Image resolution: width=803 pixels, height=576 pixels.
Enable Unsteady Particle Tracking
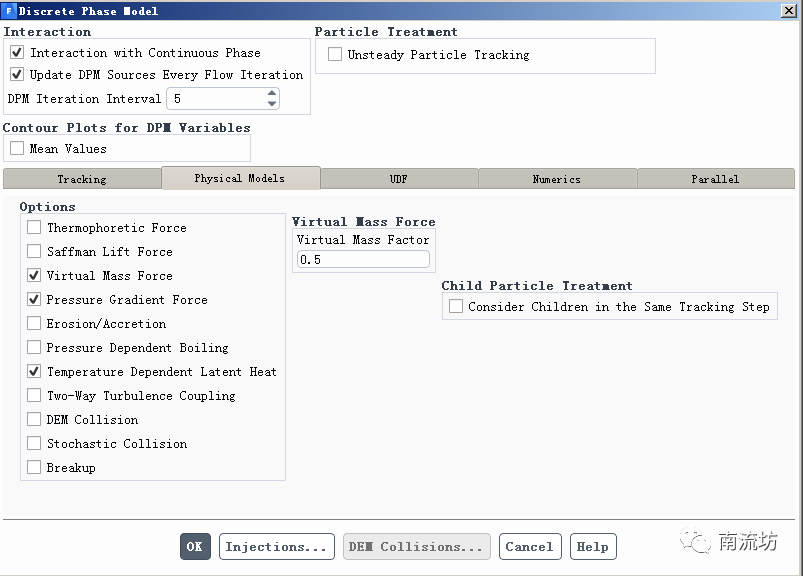pos(335,55)
